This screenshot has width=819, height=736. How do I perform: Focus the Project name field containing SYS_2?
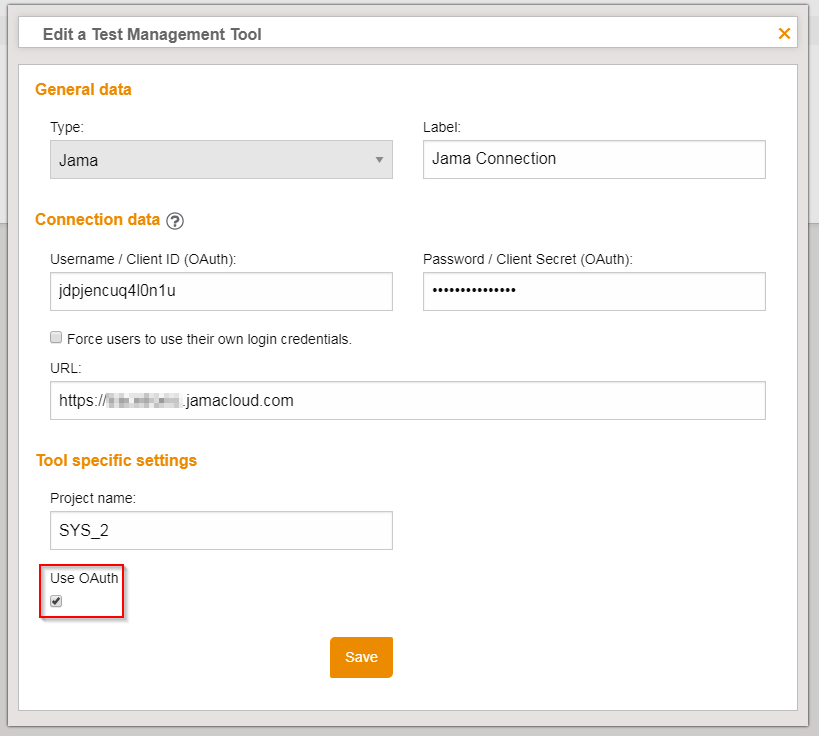(x=221, y=531)
